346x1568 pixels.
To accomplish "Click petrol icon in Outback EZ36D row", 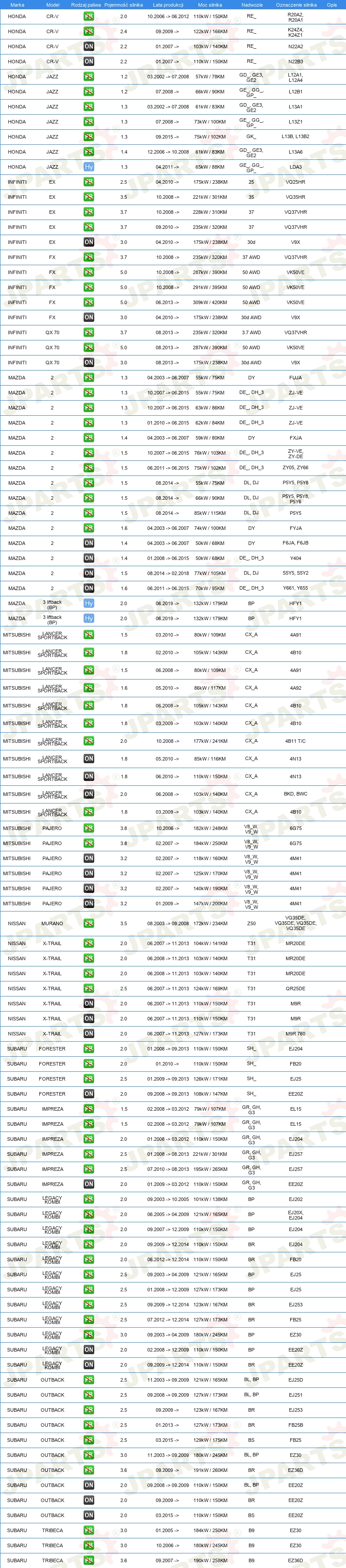I will [89, 1470].
